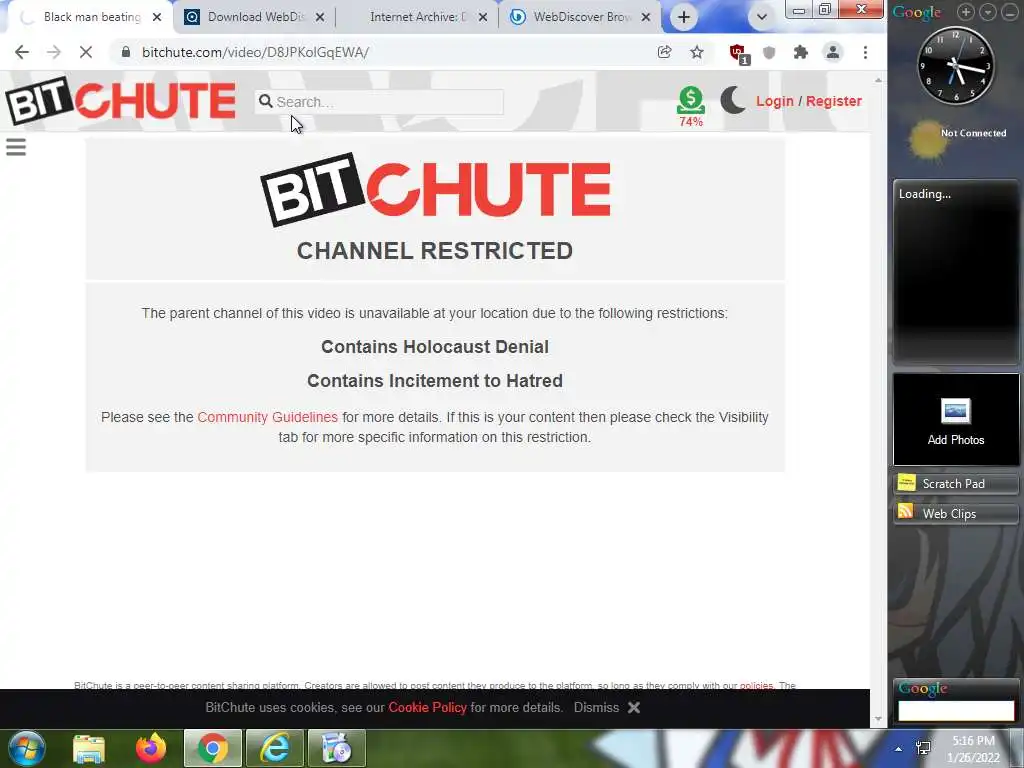Open the Google sidebar options dropdown

click(988, 11)
